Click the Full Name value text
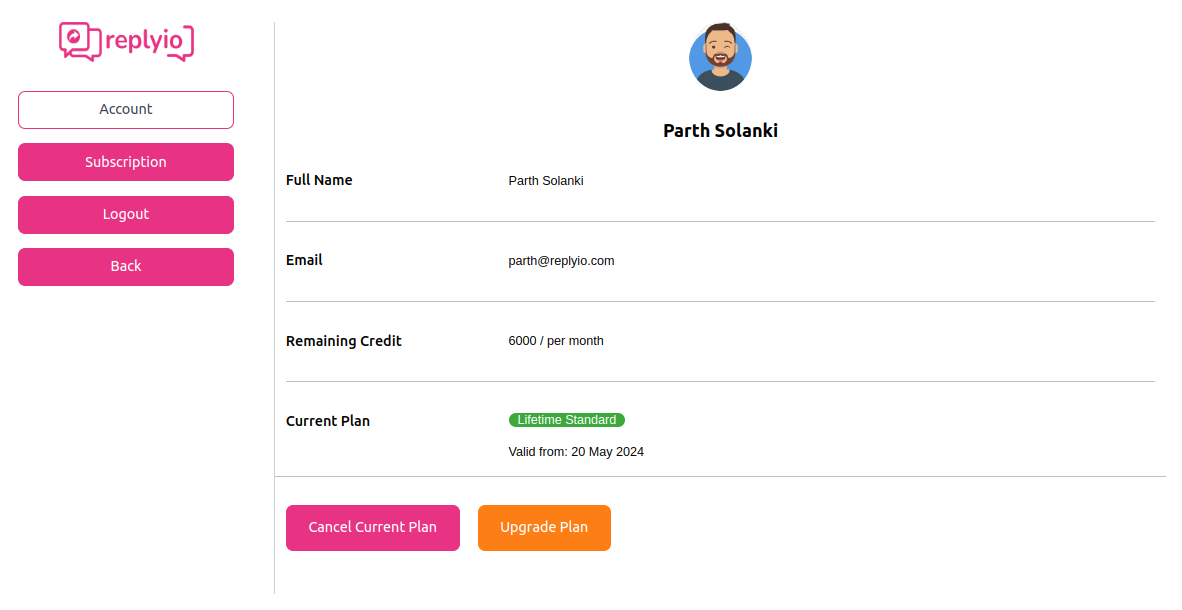 546,181
